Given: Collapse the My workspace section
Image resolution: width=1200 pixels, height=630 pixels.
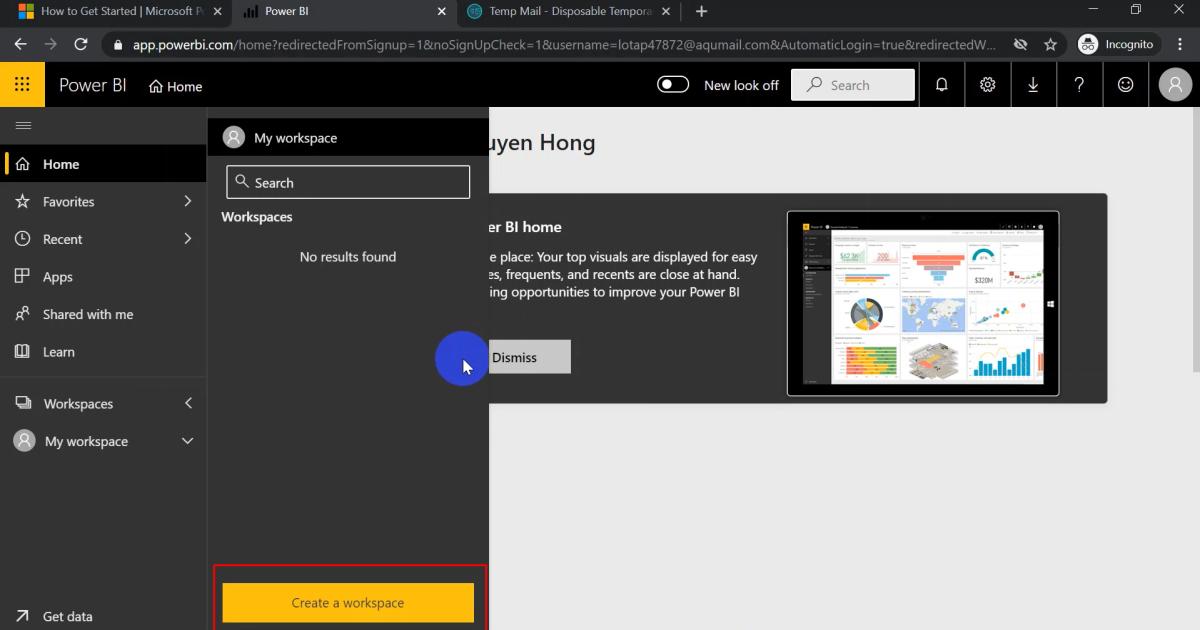Looking at the screenshot, I should (x=187, y=440).
